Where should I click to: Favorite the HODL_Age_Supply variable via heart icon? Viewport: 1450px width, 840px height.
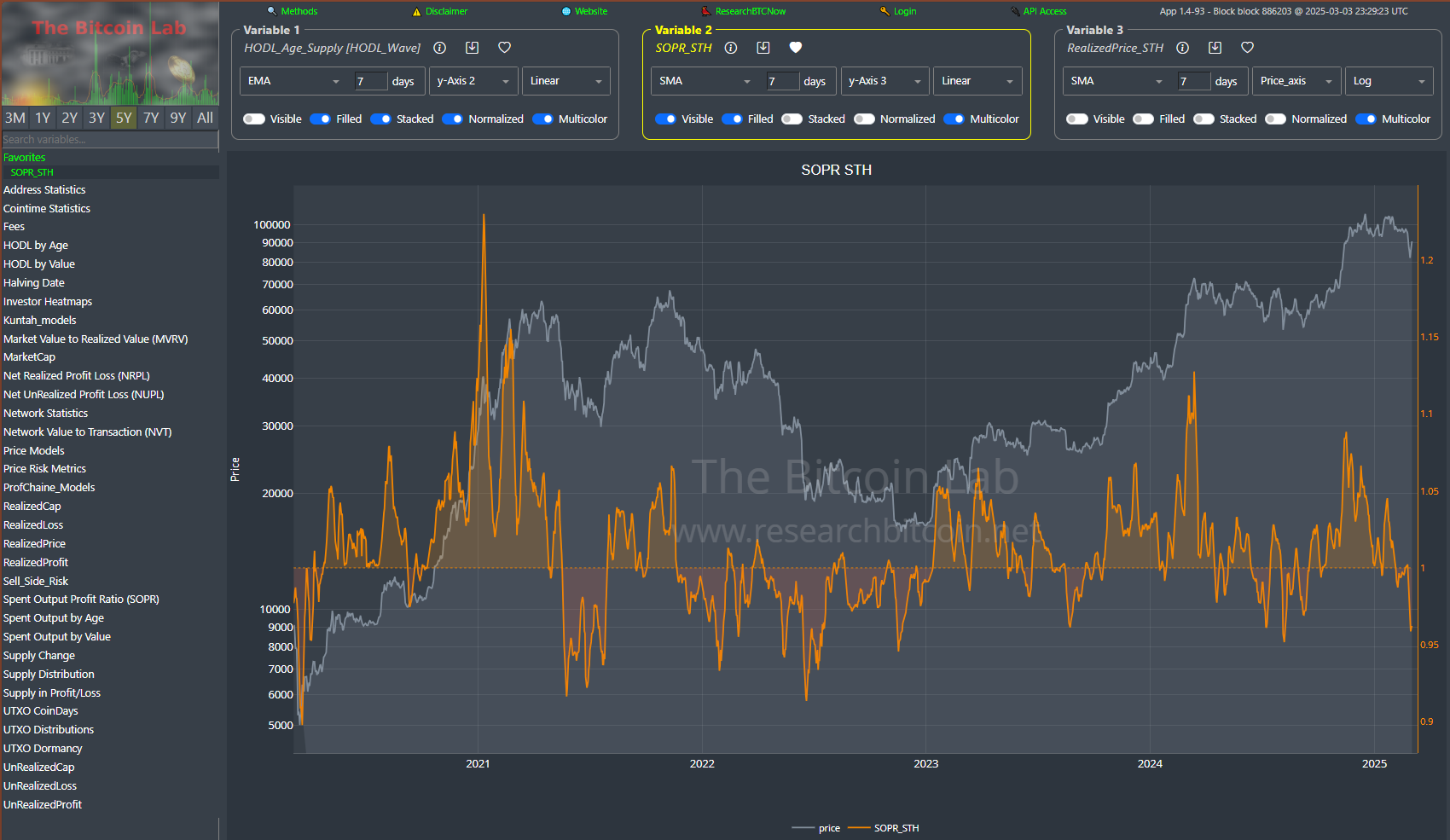click(x=504, y=48)
